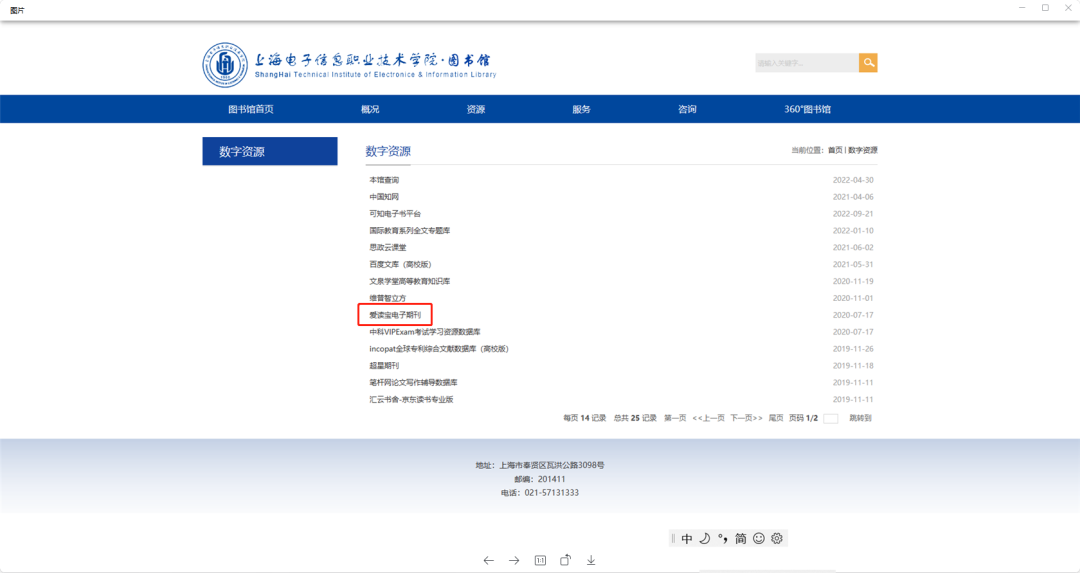The height and width of the screenshot is (573, 1080).
Task: Click the 总共 25 记录 text
Action: click(x=635, y=418)
